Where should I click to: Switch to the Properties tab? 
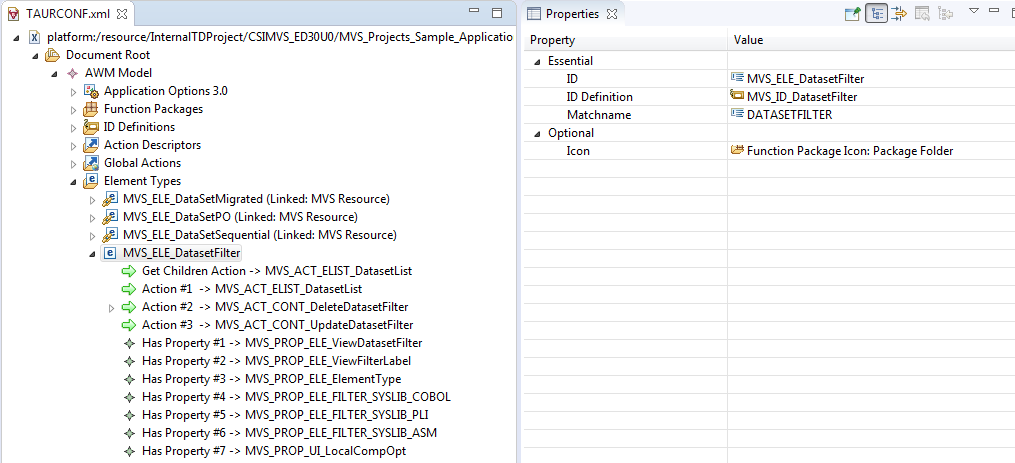pos(572,14)
